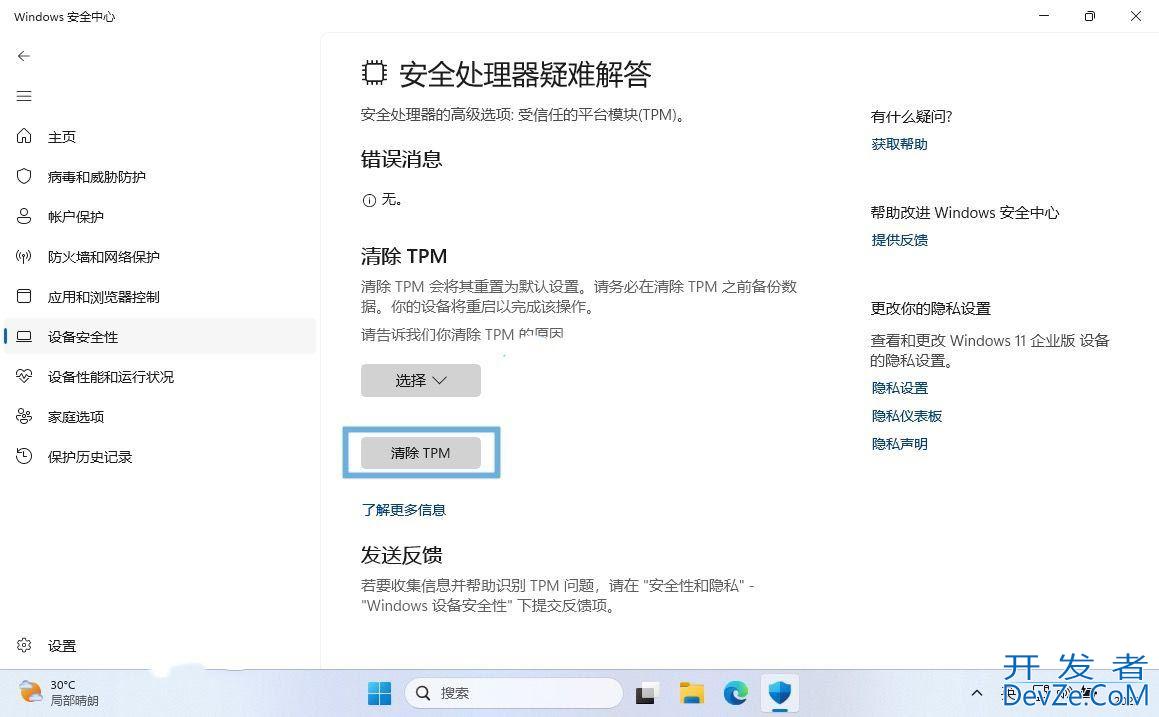Click the gear icon for 设置
Screen dimensions: 1159x717
coord(24,645)
